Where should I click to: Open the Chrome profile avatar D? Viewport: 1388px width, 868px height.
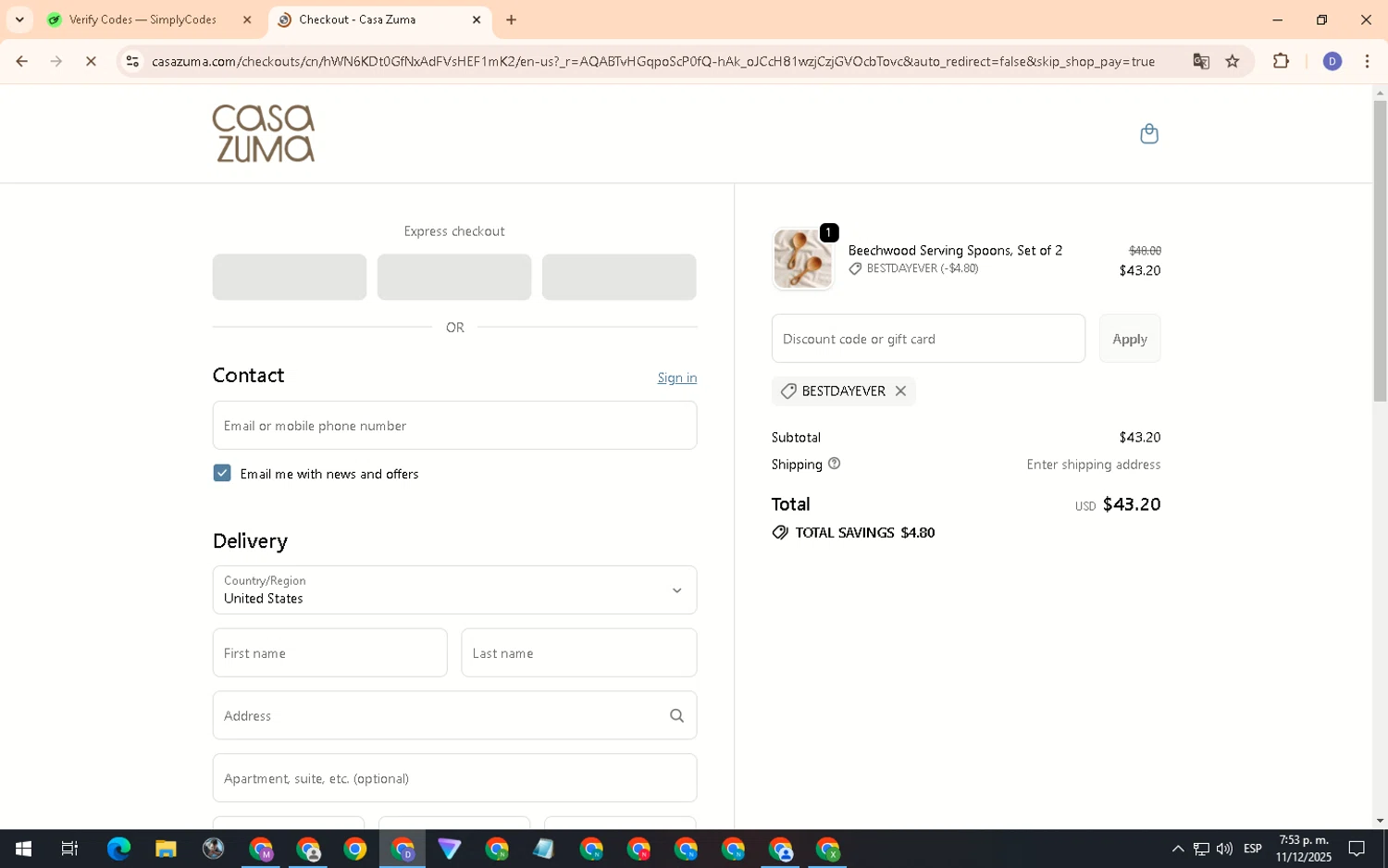coord(1332,61)
